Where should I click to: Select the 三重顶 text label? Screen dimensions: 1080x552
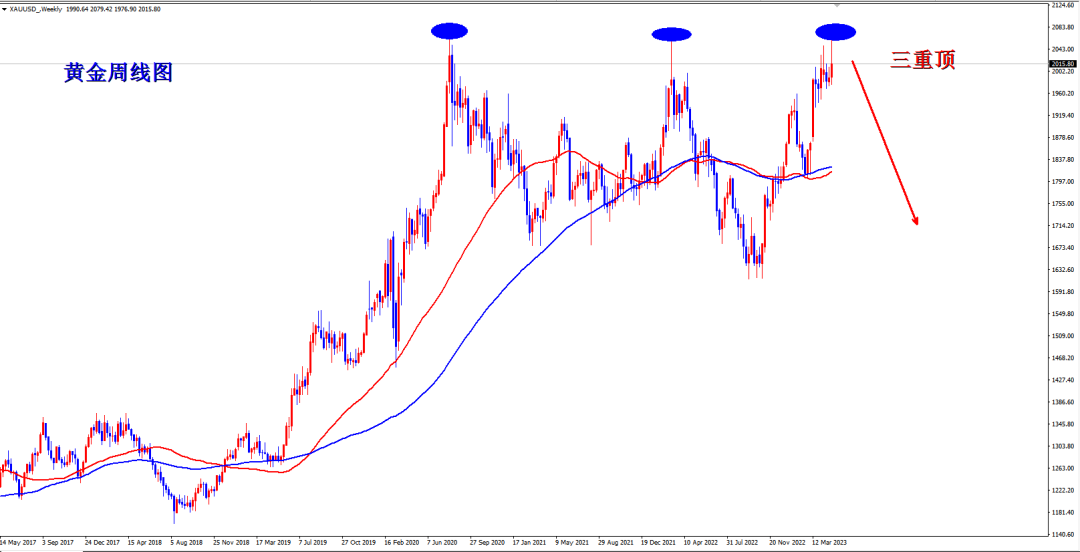[x=922, y=61]
